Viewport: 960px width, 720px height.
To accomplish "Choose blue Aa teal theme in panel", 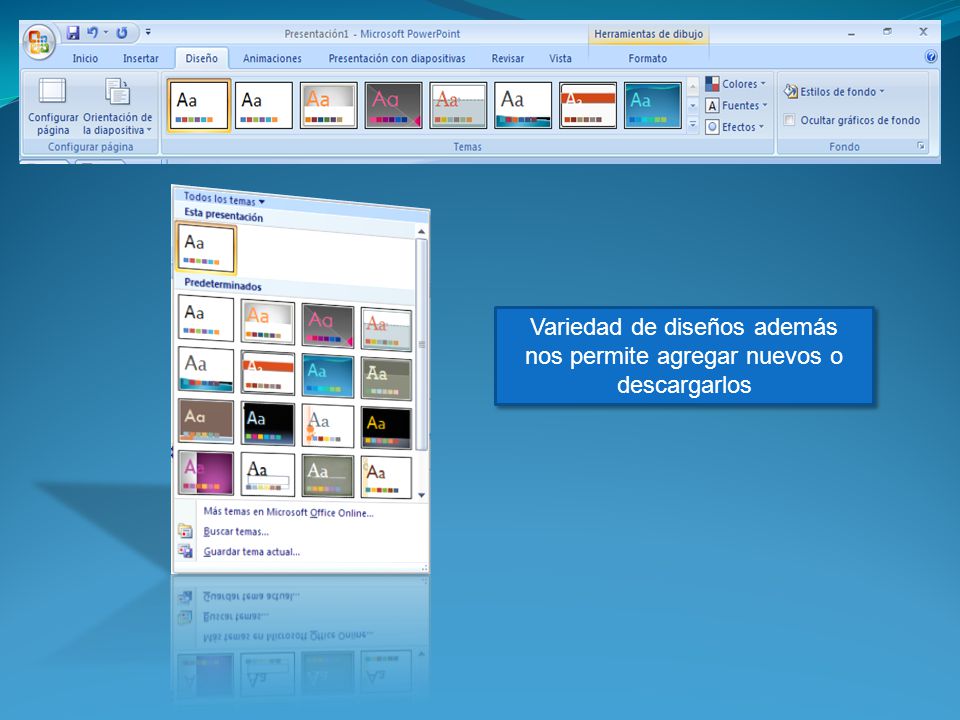I will [x=328, y=376].
